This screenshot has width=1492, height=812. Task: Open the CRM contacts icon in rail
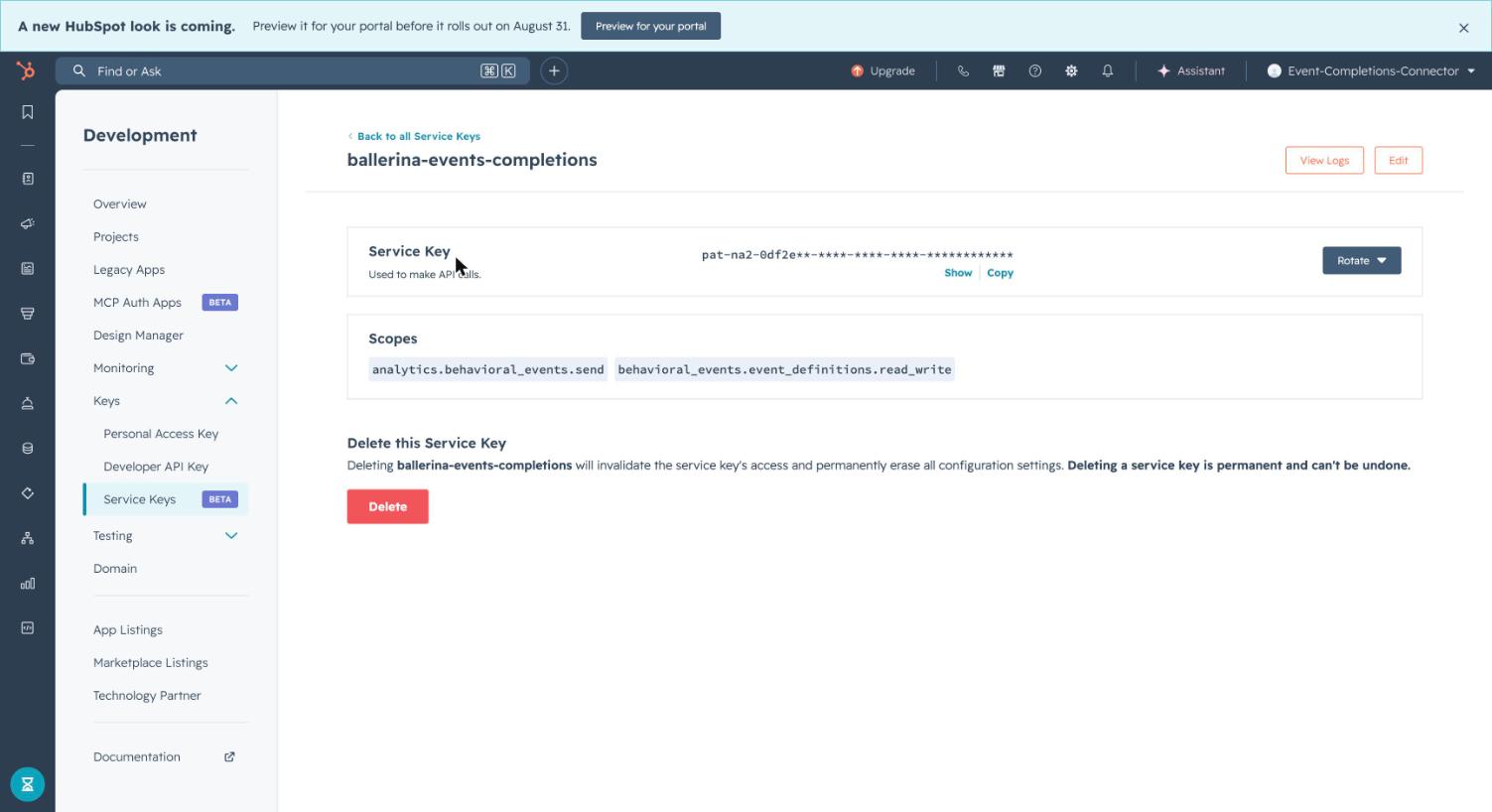(x=28, y=179)
